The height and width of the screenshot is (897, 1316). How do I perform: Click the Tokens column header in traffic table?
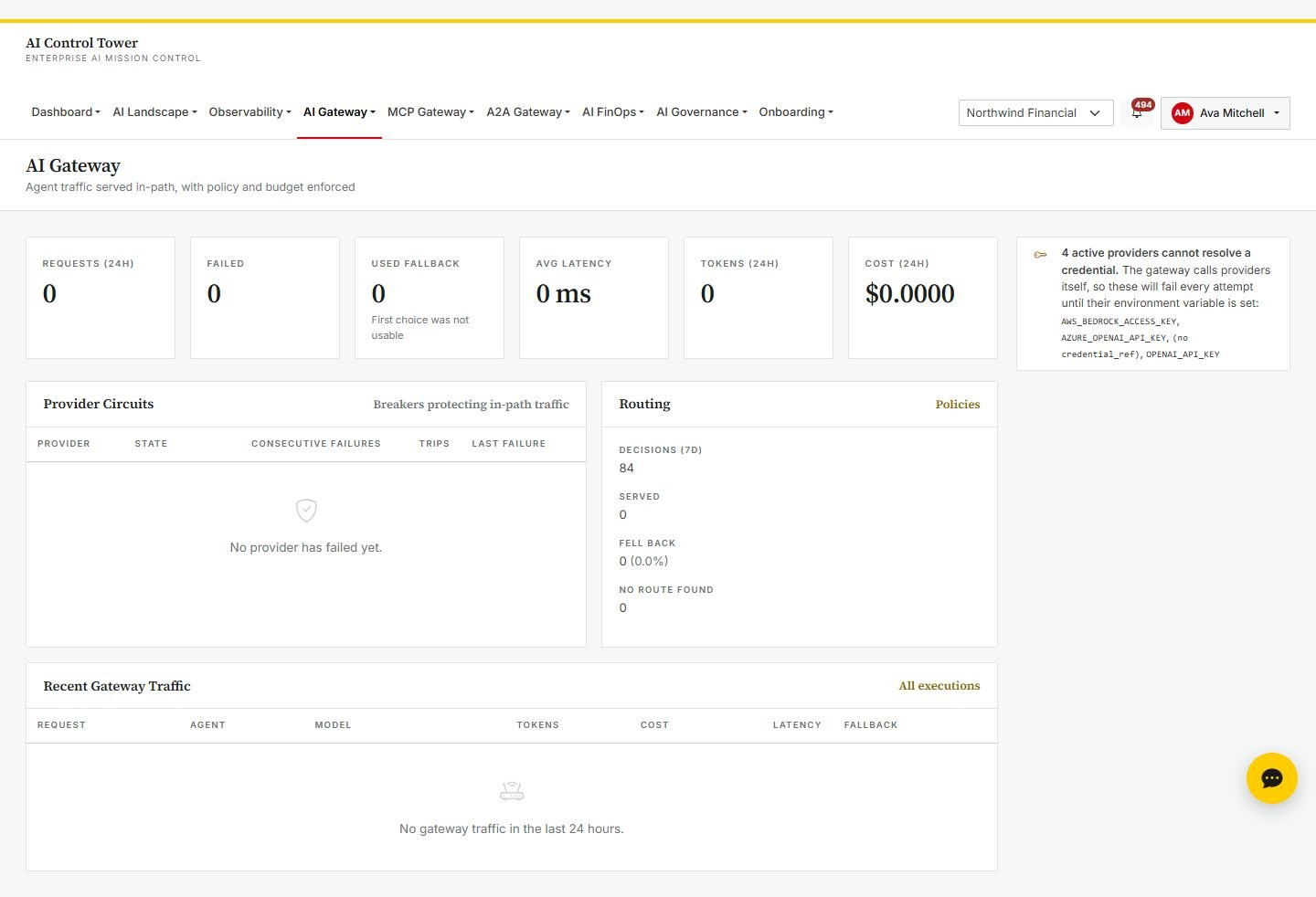coord(537,725)
